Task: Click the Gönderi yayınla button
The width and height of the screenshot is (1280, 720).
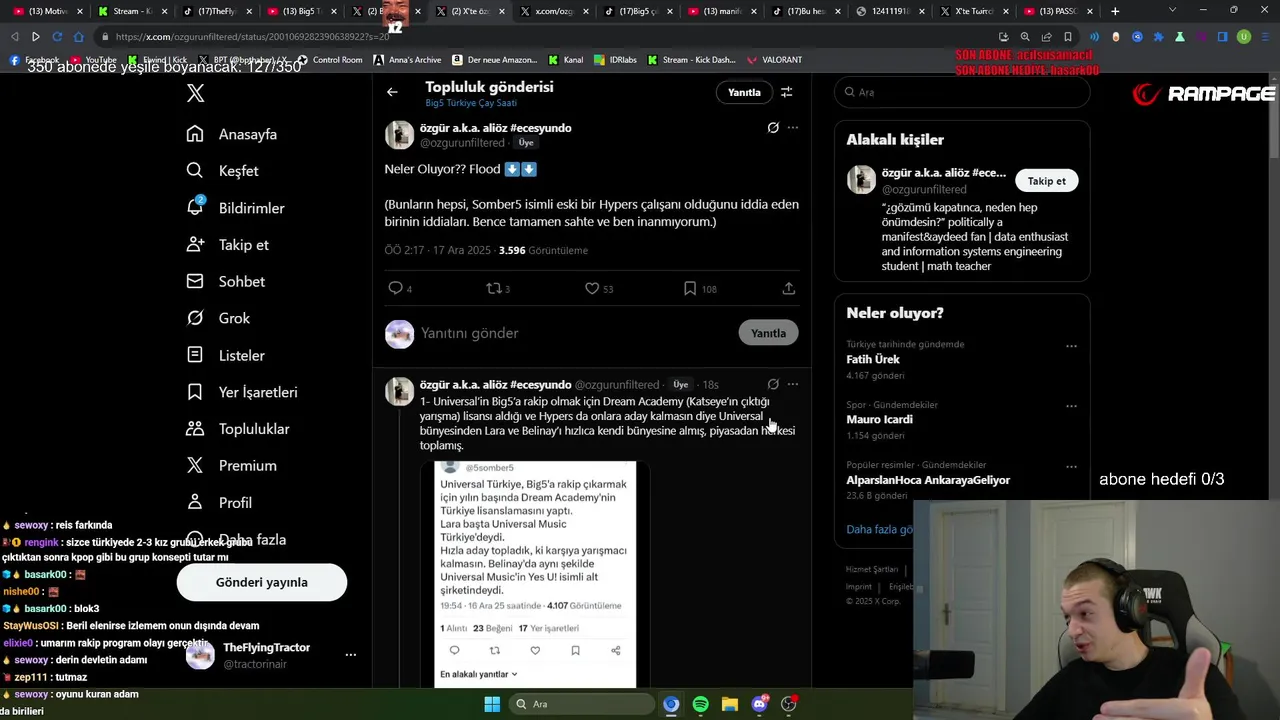Action: tap(262, 582)
